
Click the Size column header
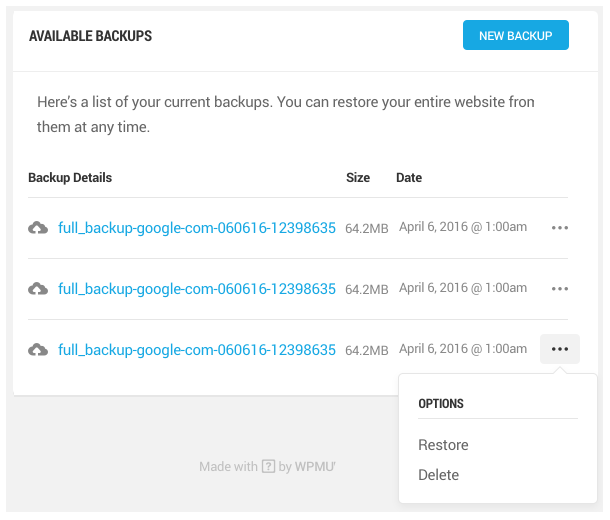click(x=358, y=178)
